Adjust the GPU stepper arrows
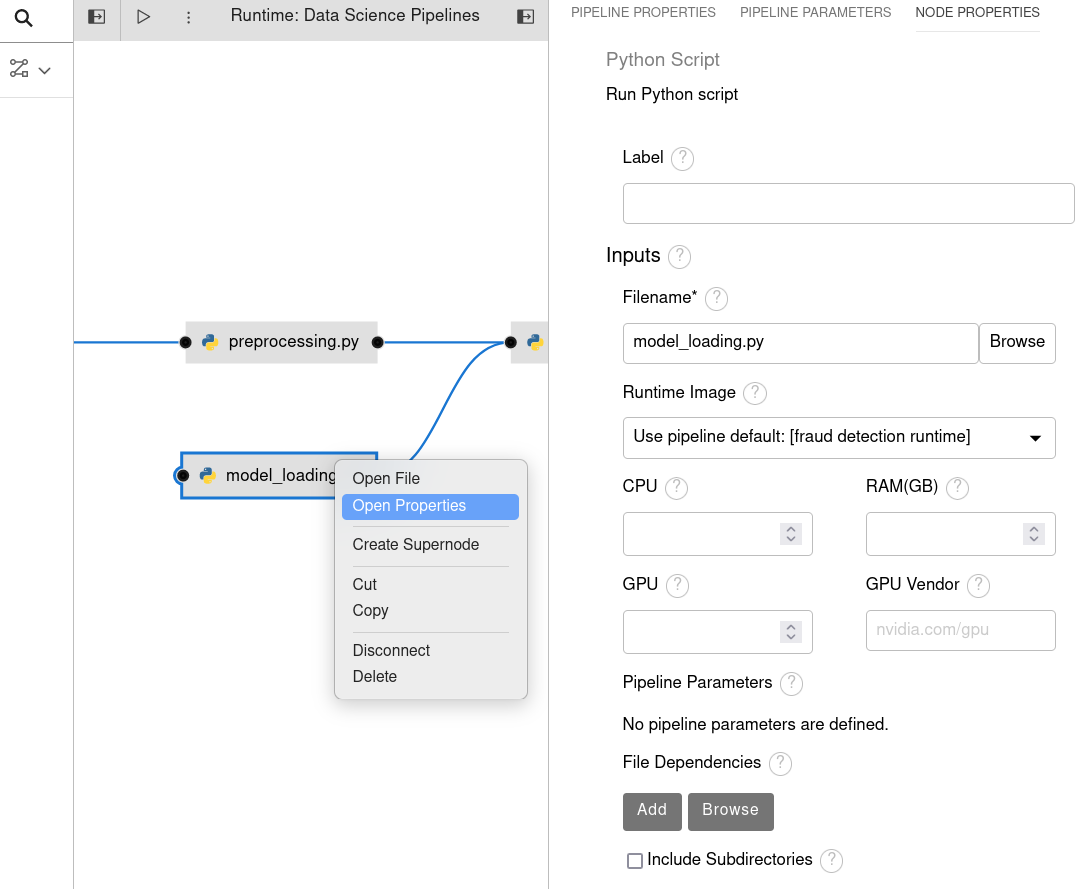The height and width of the screenshot is (889, 1091). (x=790, y=632)
